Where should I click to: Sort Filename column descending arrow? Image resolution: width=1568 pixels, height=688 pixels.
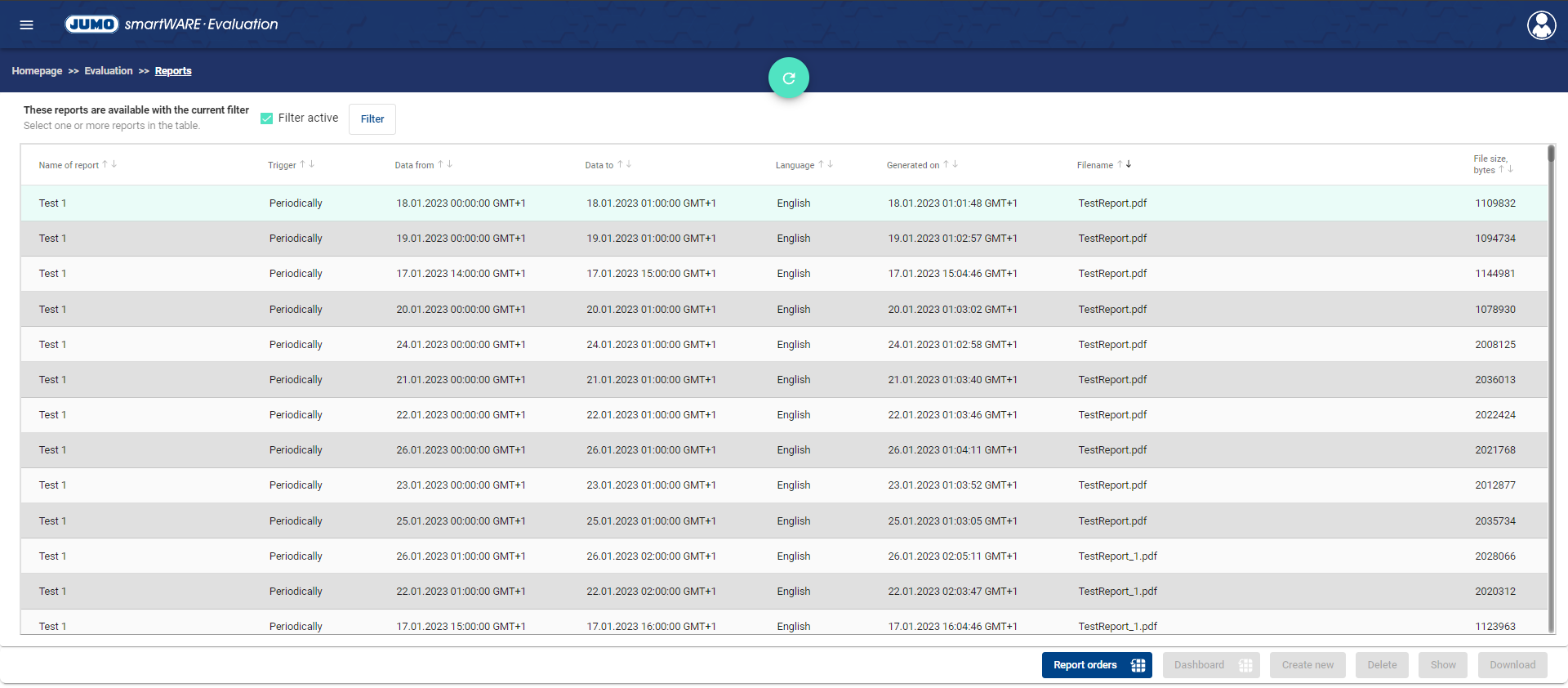tap(1129, 164)
